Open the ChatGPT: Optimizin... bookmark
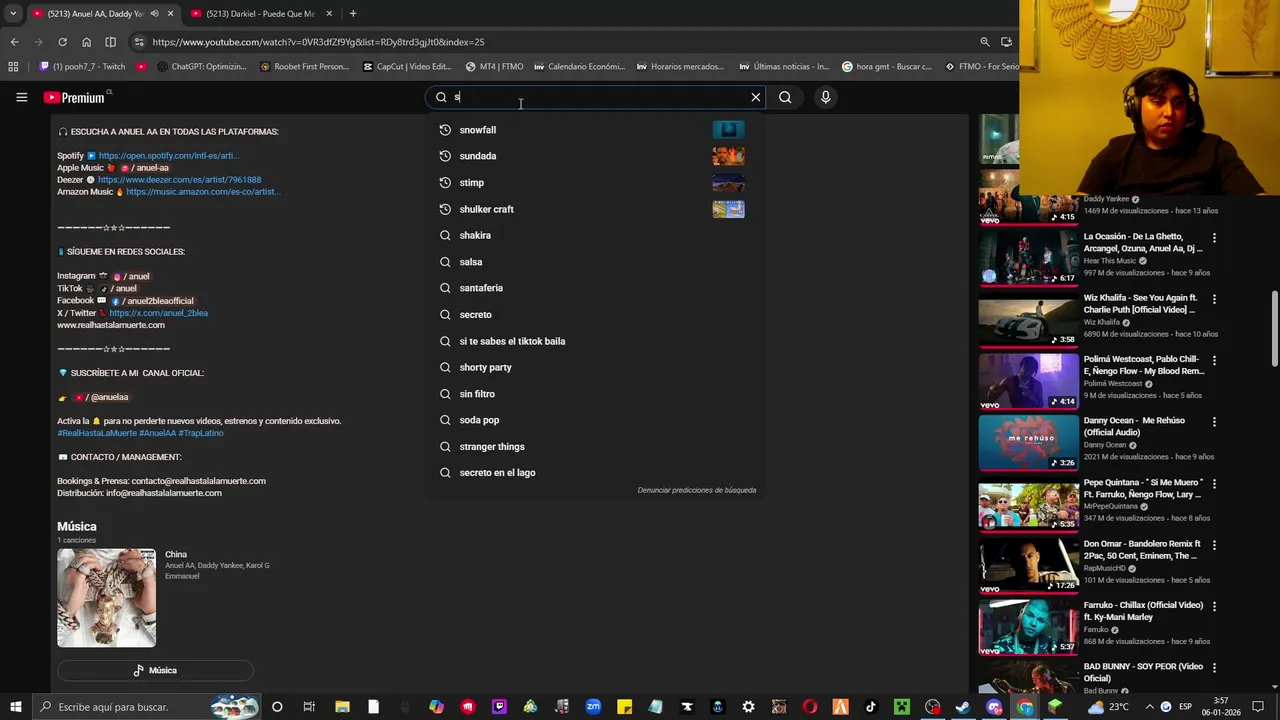 (x=201, y=67)
